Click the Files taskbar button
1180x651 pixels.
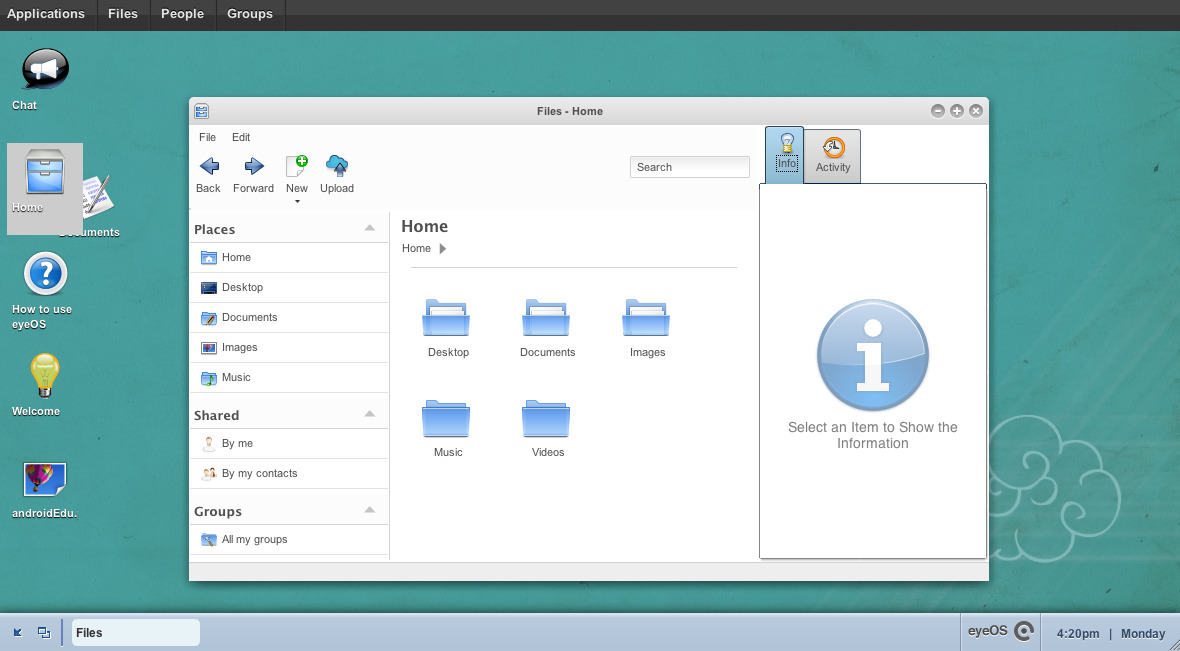136,633
